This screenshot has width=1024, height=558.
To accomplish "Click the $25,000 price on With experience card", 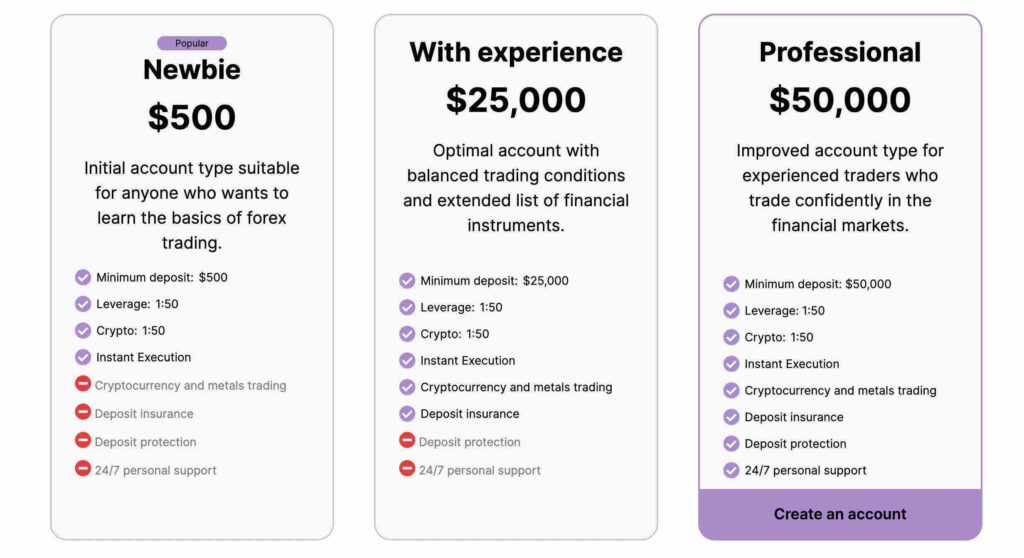I will tap(516, 100).
